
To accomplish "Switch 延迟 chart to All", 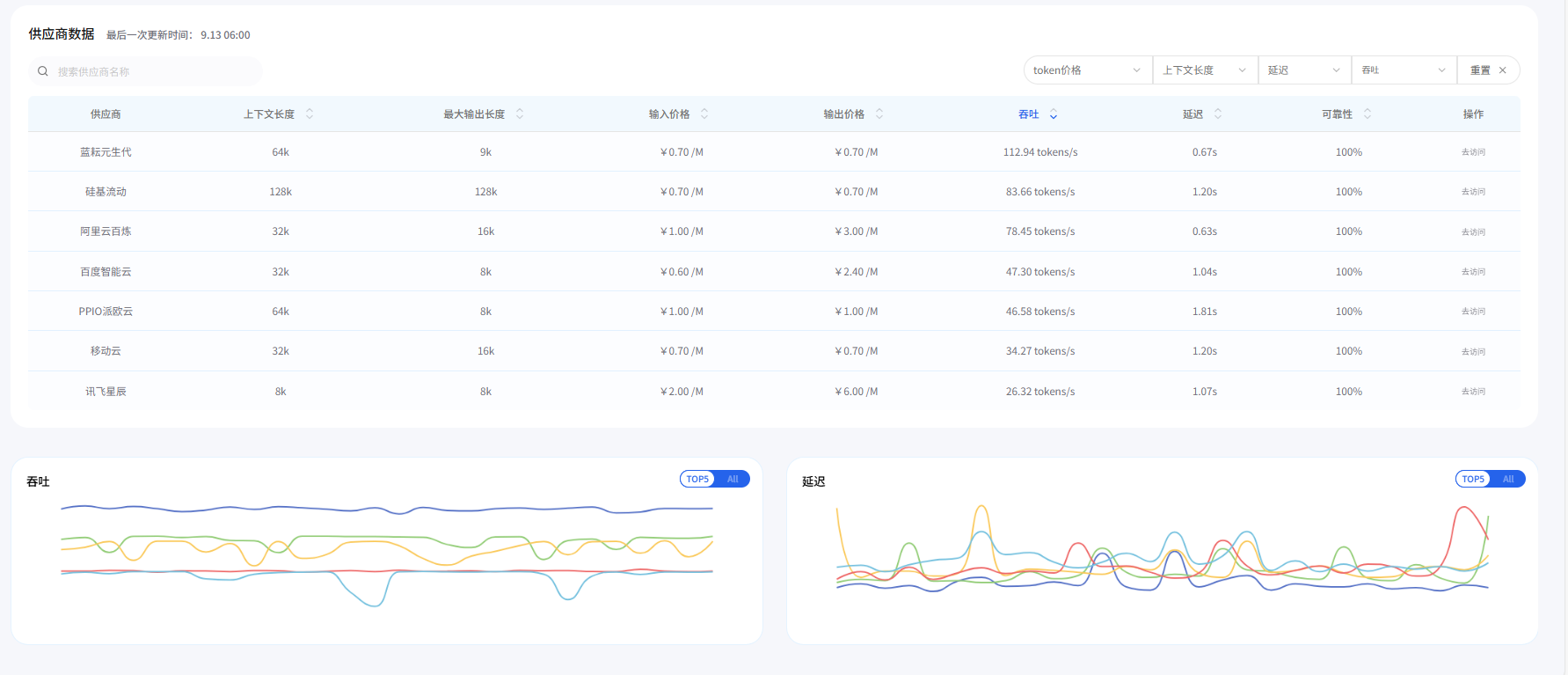I will [x=1508, y=479].
